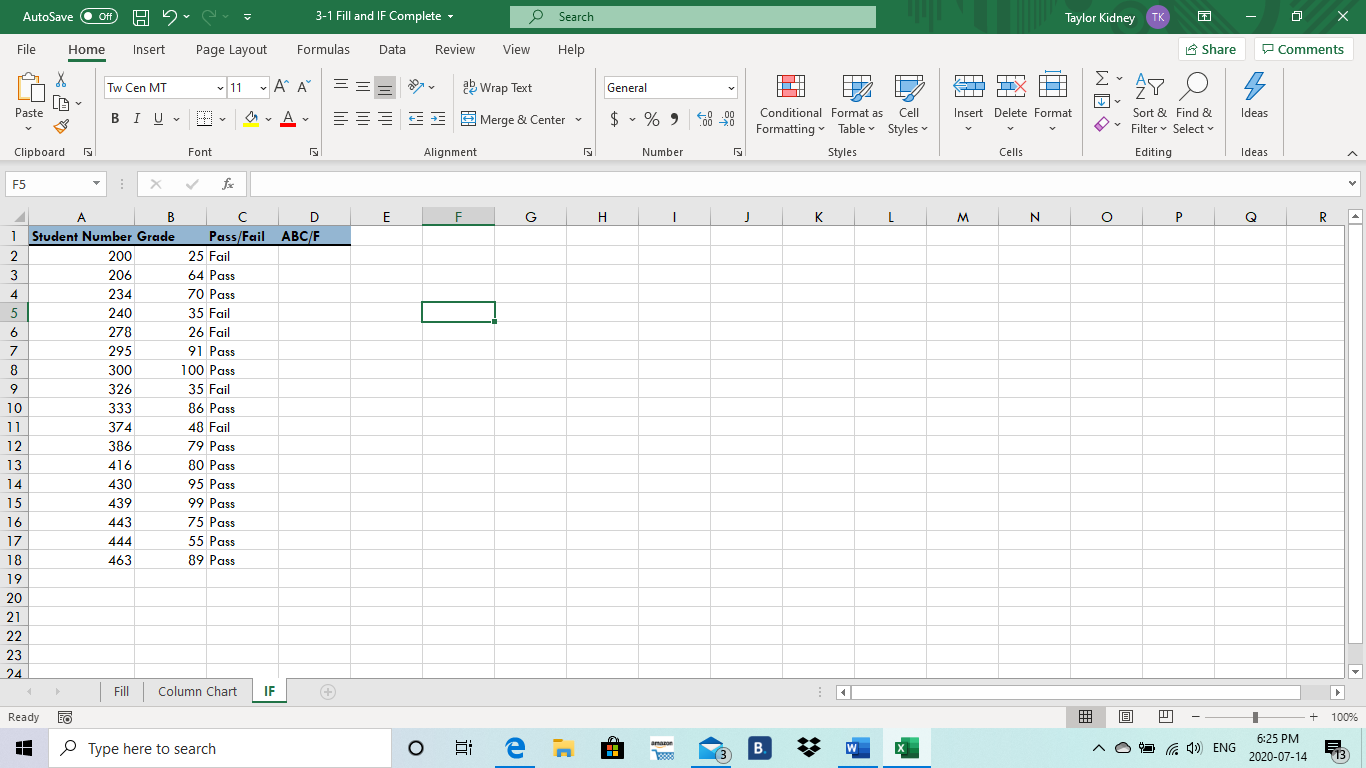Screen dimensions: 1366x768
Task: Toggle Bold formatting
Action: (x=115, y=119)
